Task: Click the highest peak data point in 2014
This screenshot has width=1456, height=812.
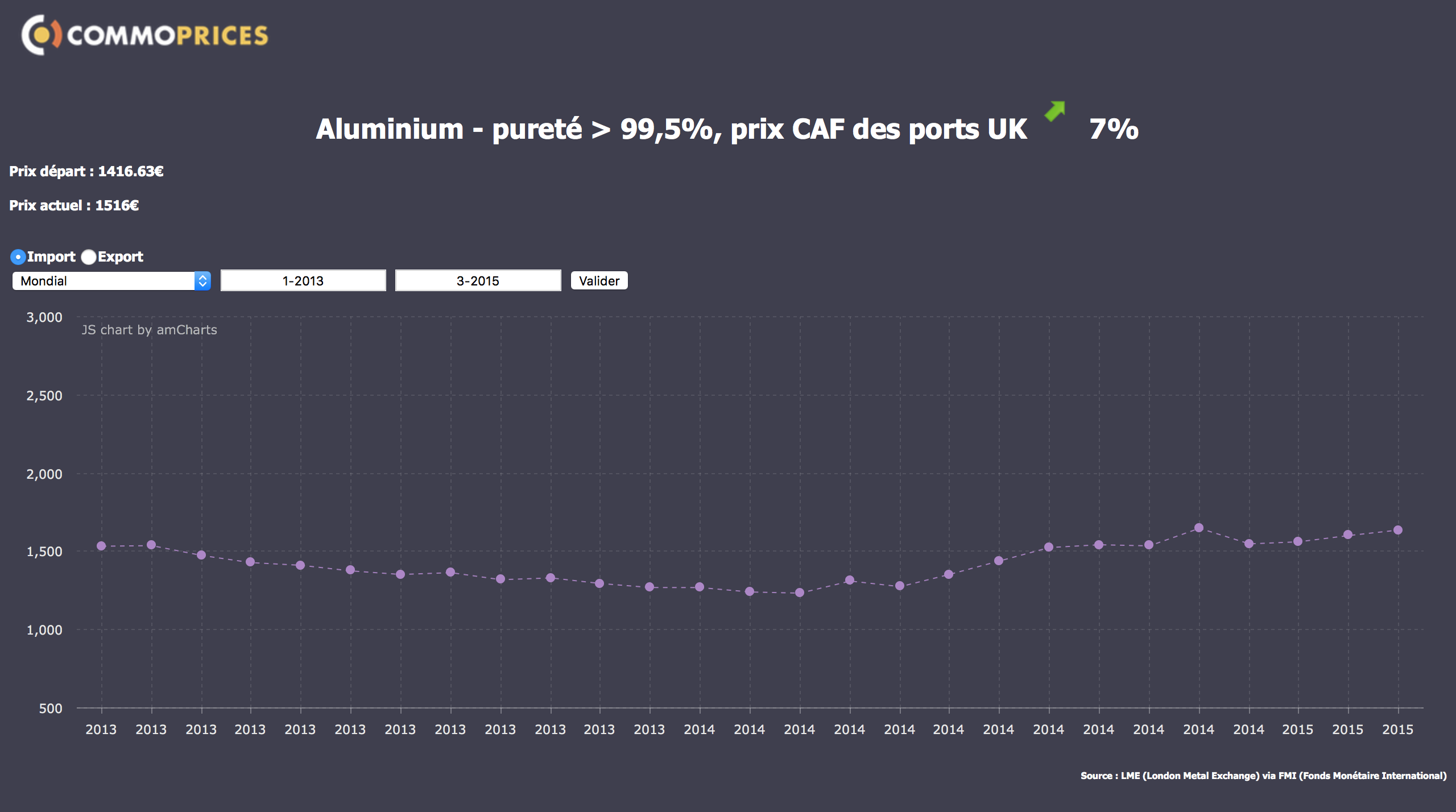Action: (x=1198, y=528)
